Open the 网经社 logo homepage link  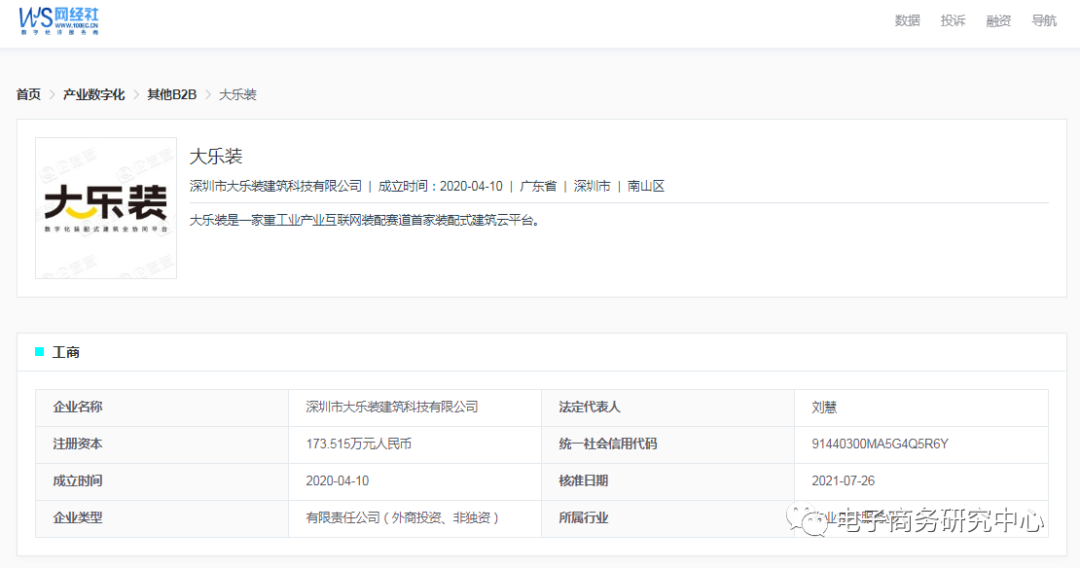(x=59, y=21)
